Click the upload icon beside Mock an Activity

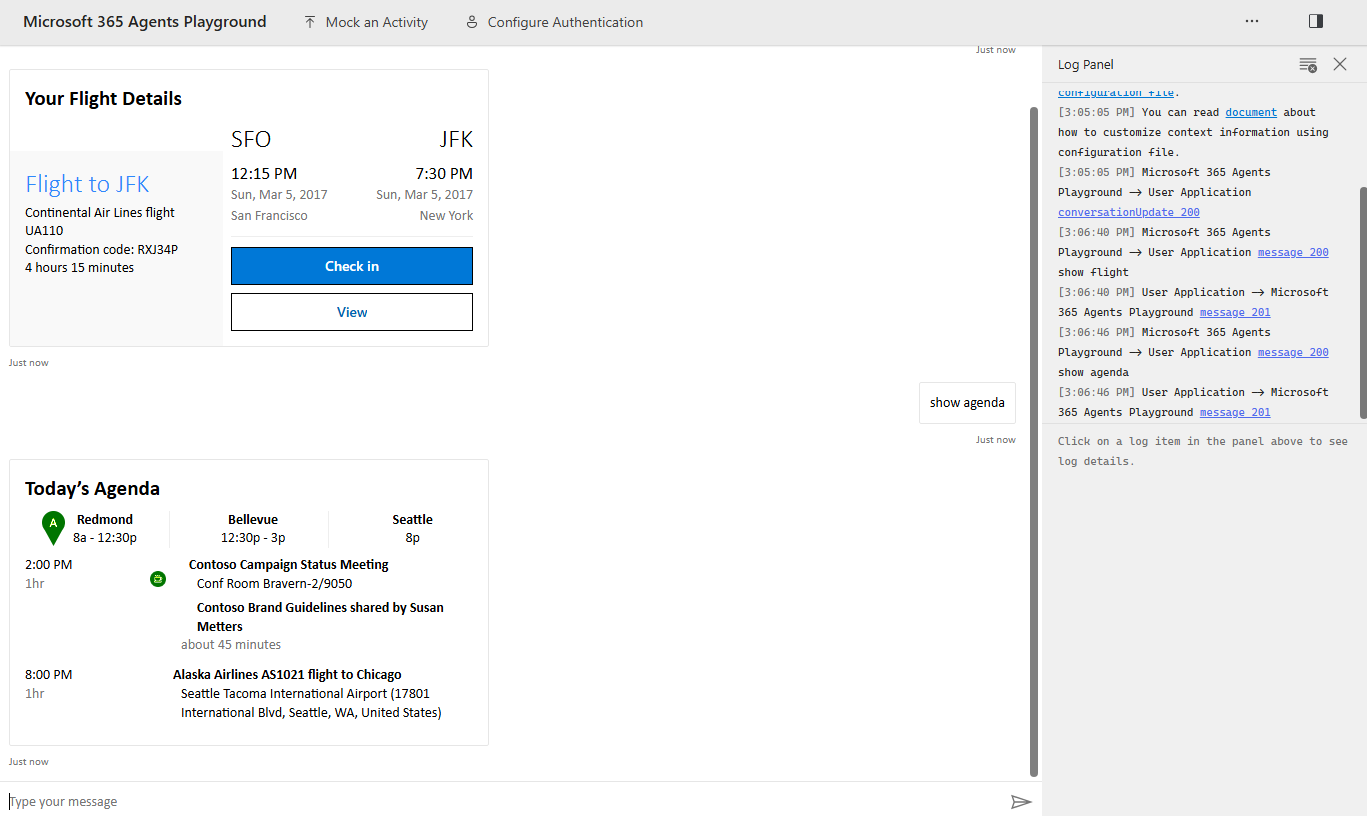(x=308, y=21)
